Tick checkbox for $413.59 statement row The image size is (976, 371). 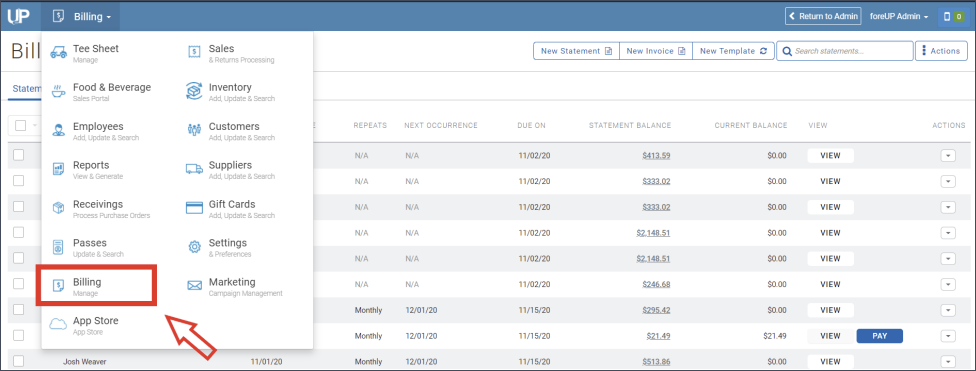click(19, 155)
